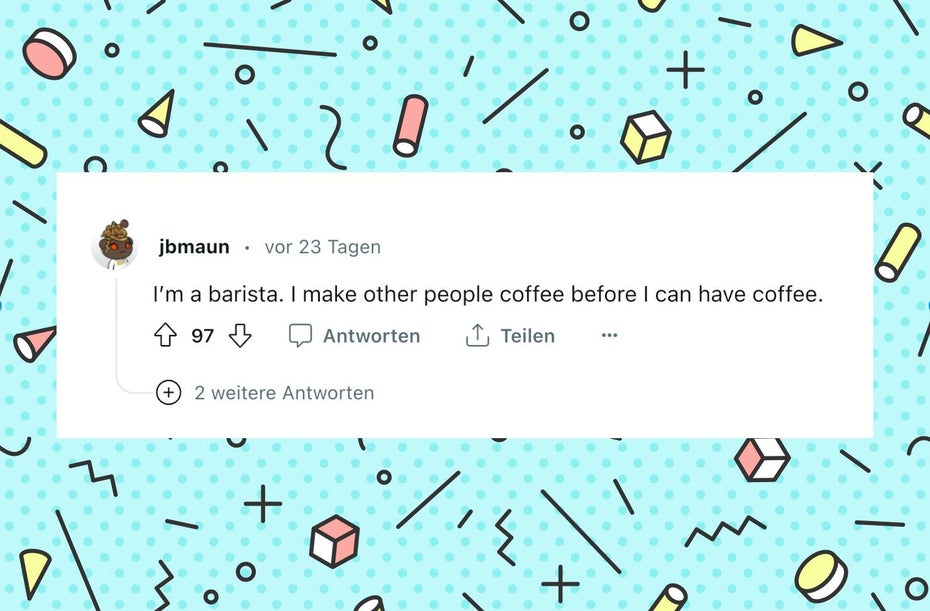Click jbmaun's avatar image
This screenshot has height=611, width=930.
coord(115,245)
